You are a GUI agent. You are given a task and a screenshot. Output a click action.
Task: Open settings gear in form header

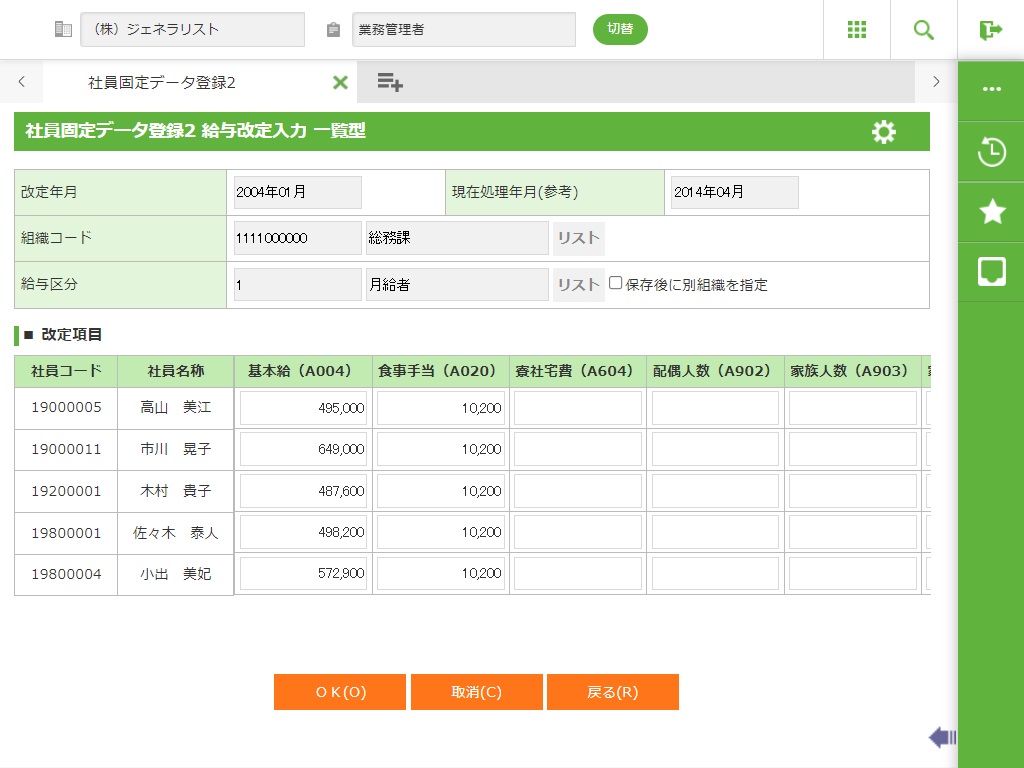884,132
